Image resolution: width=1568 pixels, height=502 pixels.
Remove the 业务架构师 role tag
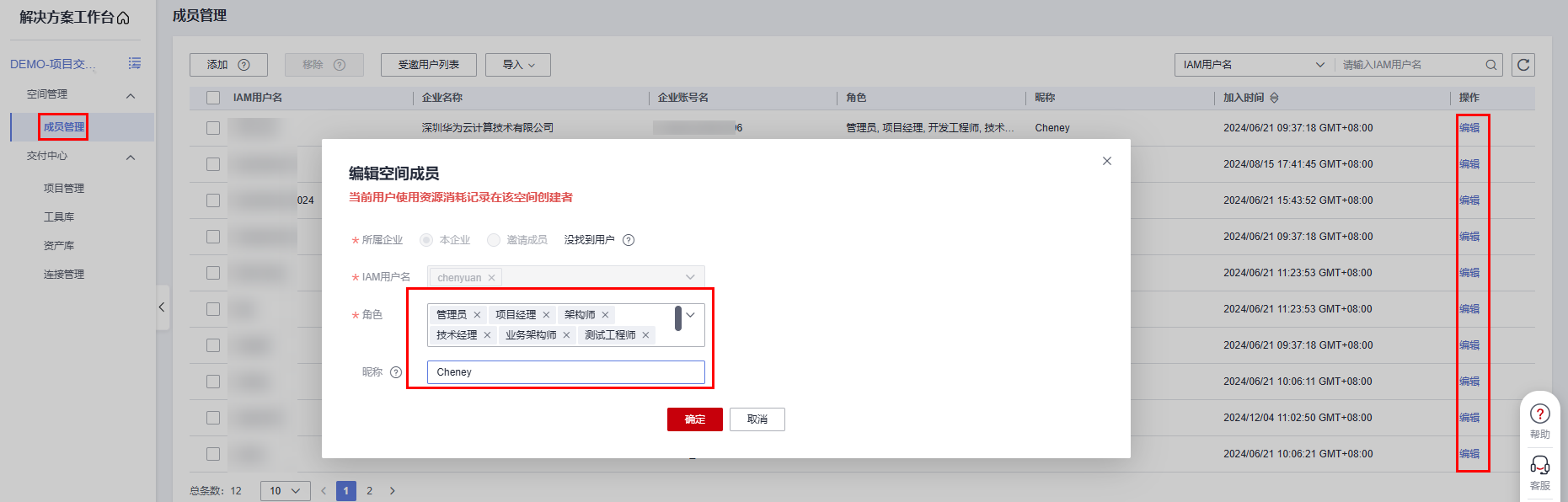566,335
